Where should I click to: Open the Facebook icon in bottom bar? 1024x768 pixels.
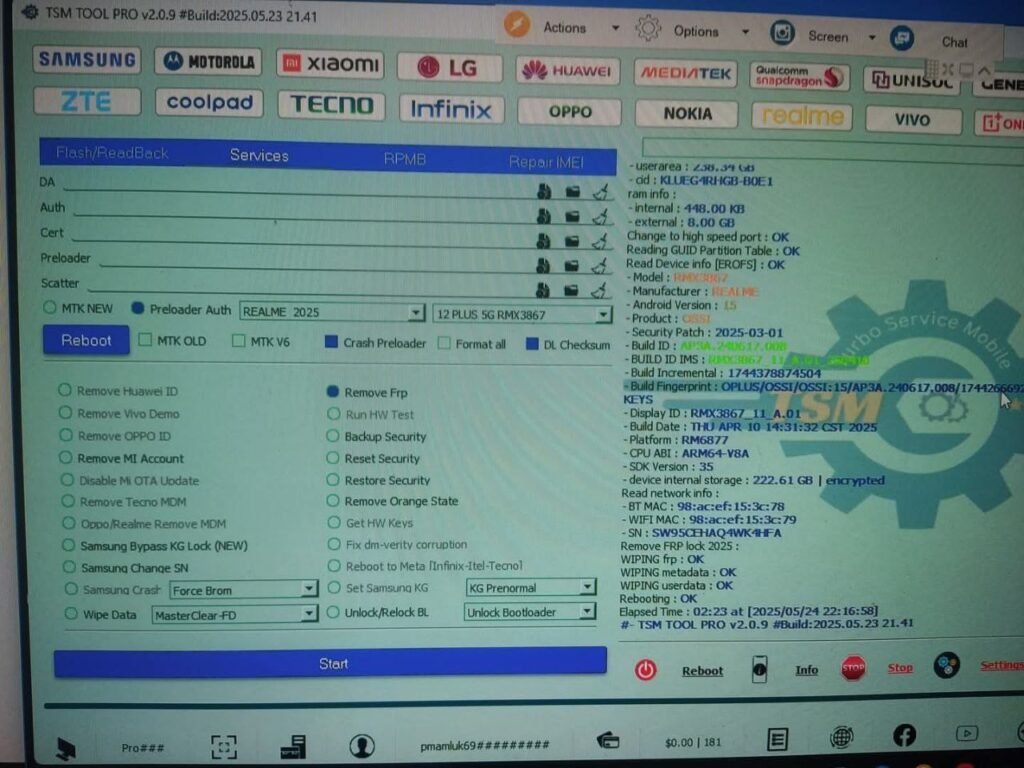(904, 736)
